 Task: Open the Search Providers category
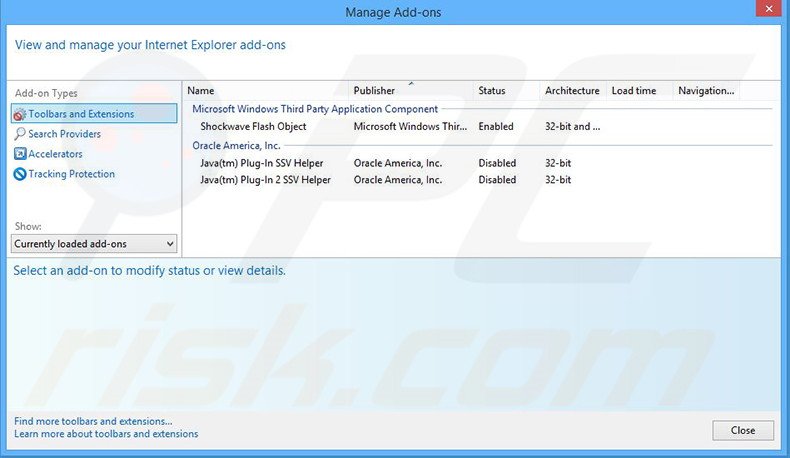click(64, 134)
